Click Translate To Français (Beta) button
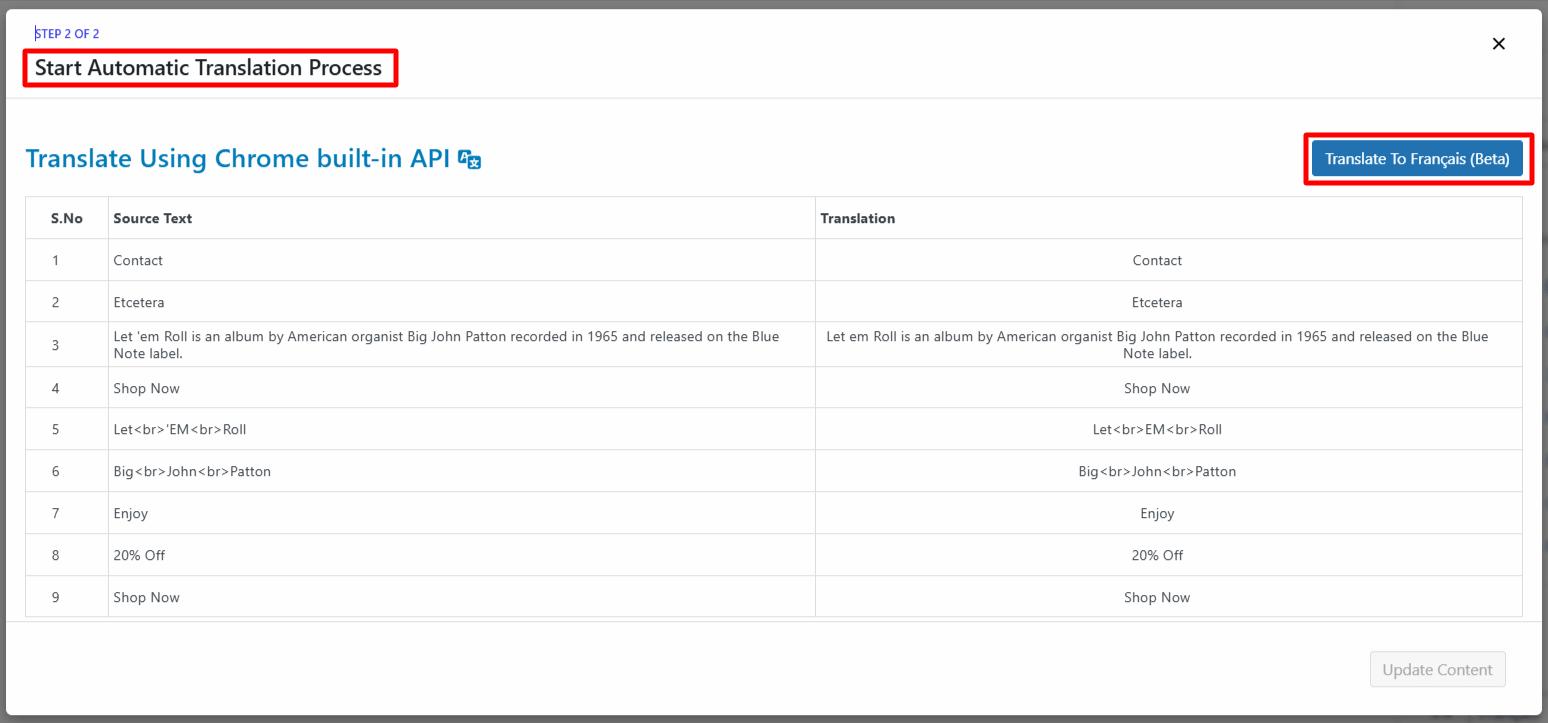This screenshot has width=1548, height=723. coord(1416,159)
